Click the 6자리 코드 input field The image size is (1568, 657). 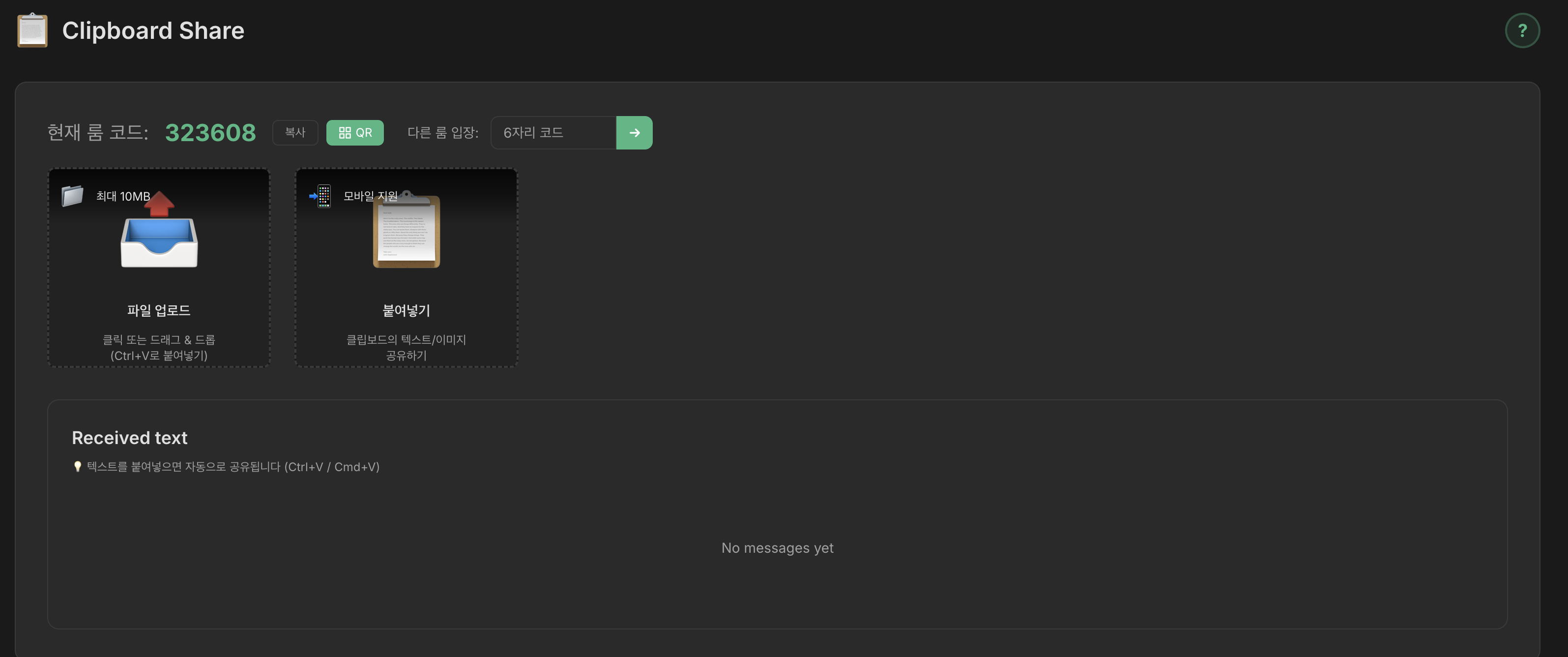click(553, 133)
